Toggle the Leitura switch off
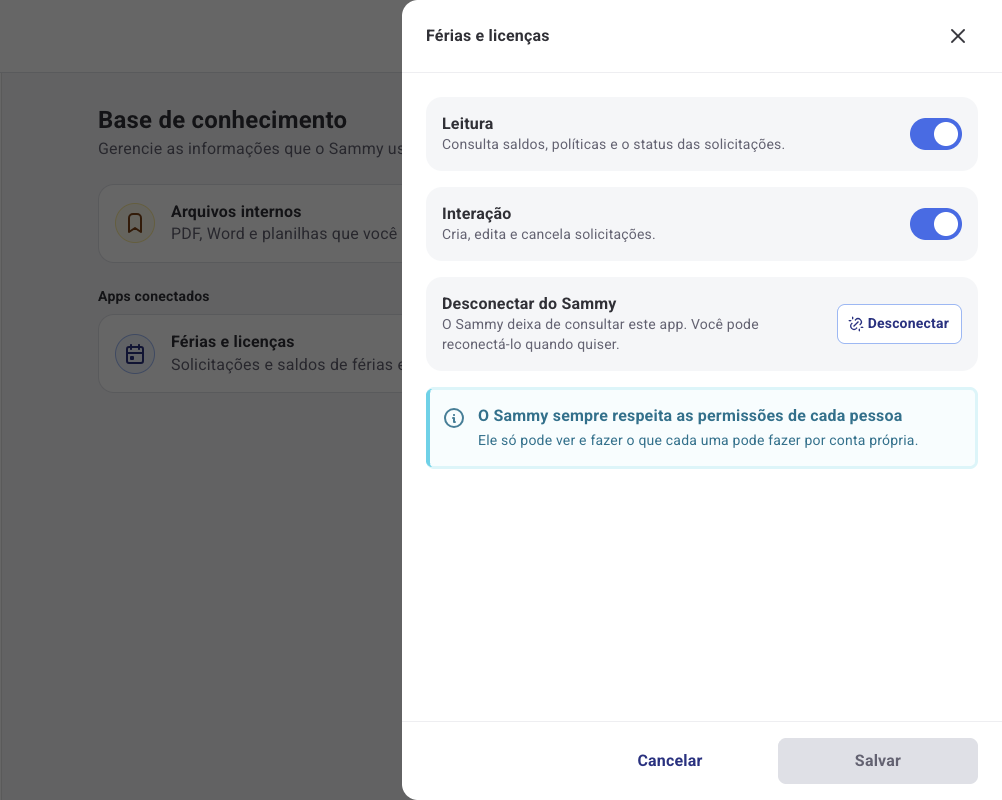Screen dimensions: 1002x800 [936, 134]
